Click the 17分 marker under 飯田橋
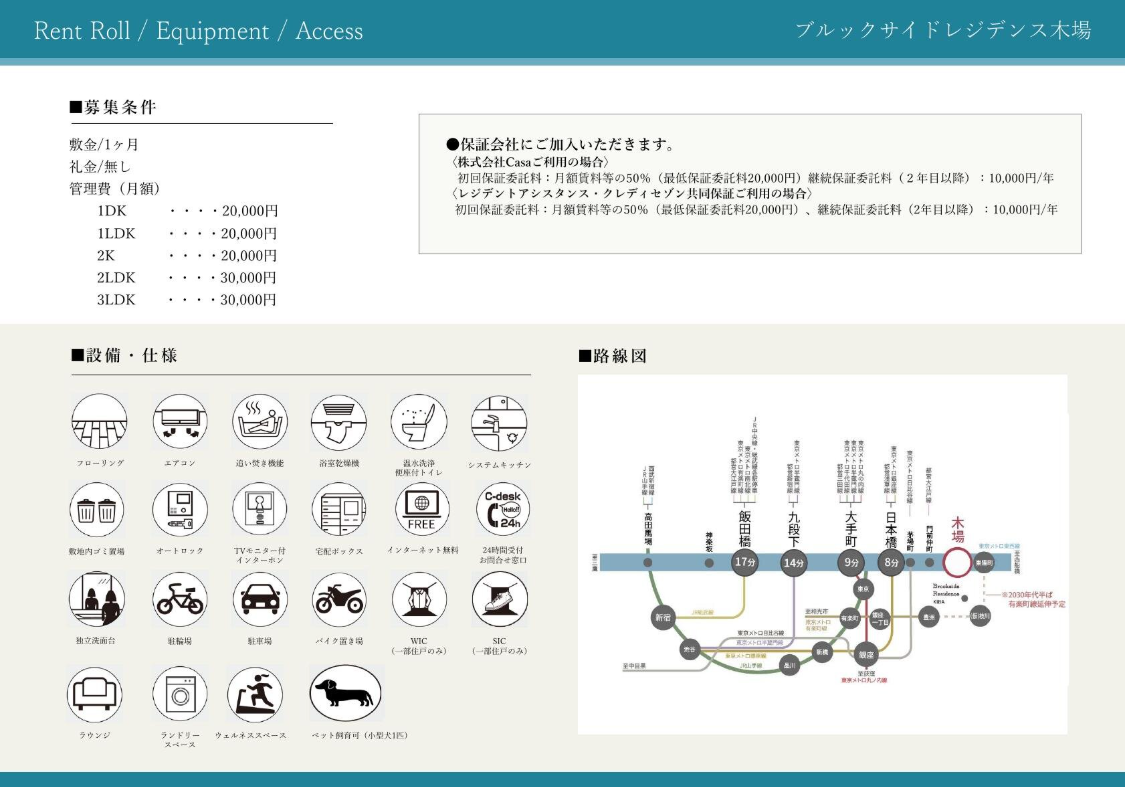This screenshot has height=787, width=1125. (x=745, y=562)
